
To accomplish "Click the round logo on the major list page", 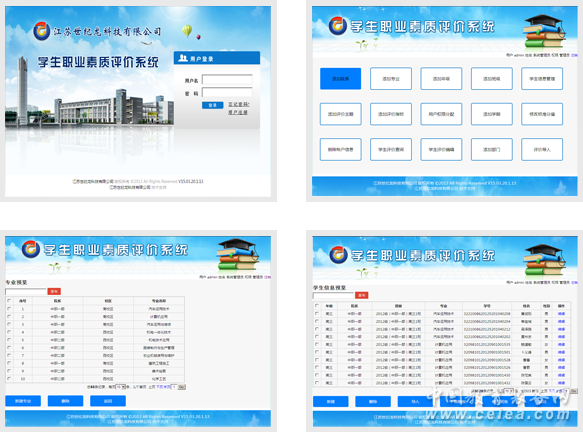I will [31, 249].
